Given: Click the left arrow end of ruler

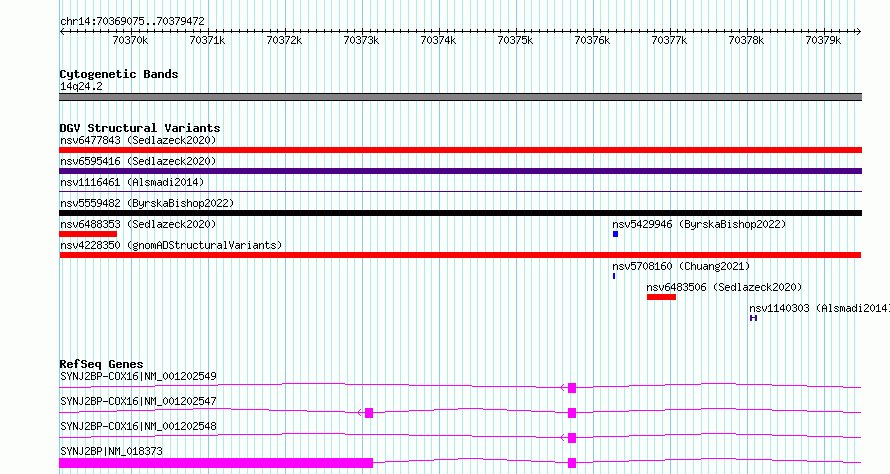Looking at the screenshot, I should (62, 32).
